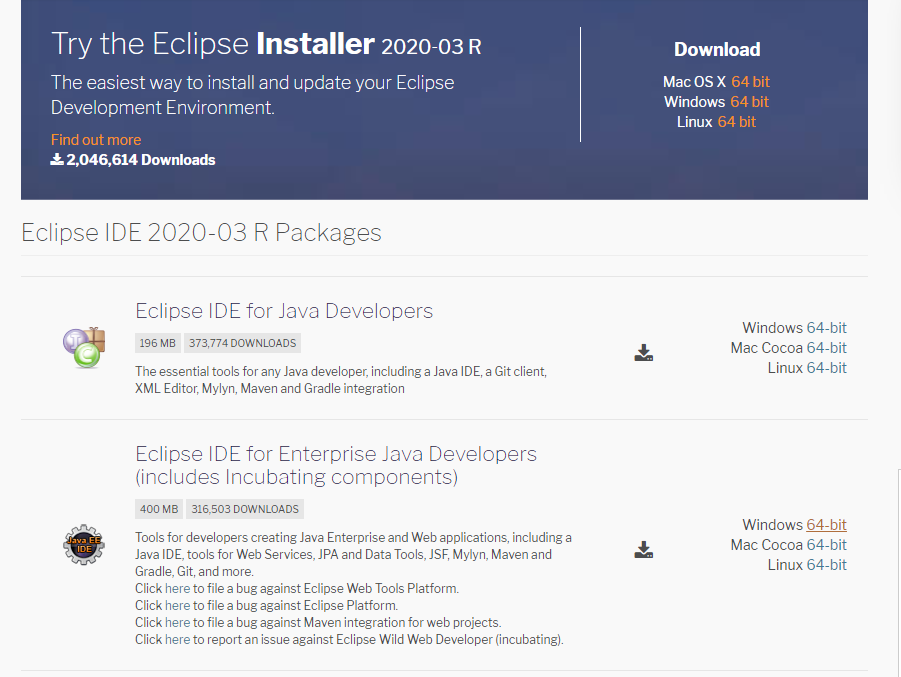Viewport: 901px width, 677px height.
Task: Click the 373,774 DOWNLOADS badge
Action: coord(242,343)
